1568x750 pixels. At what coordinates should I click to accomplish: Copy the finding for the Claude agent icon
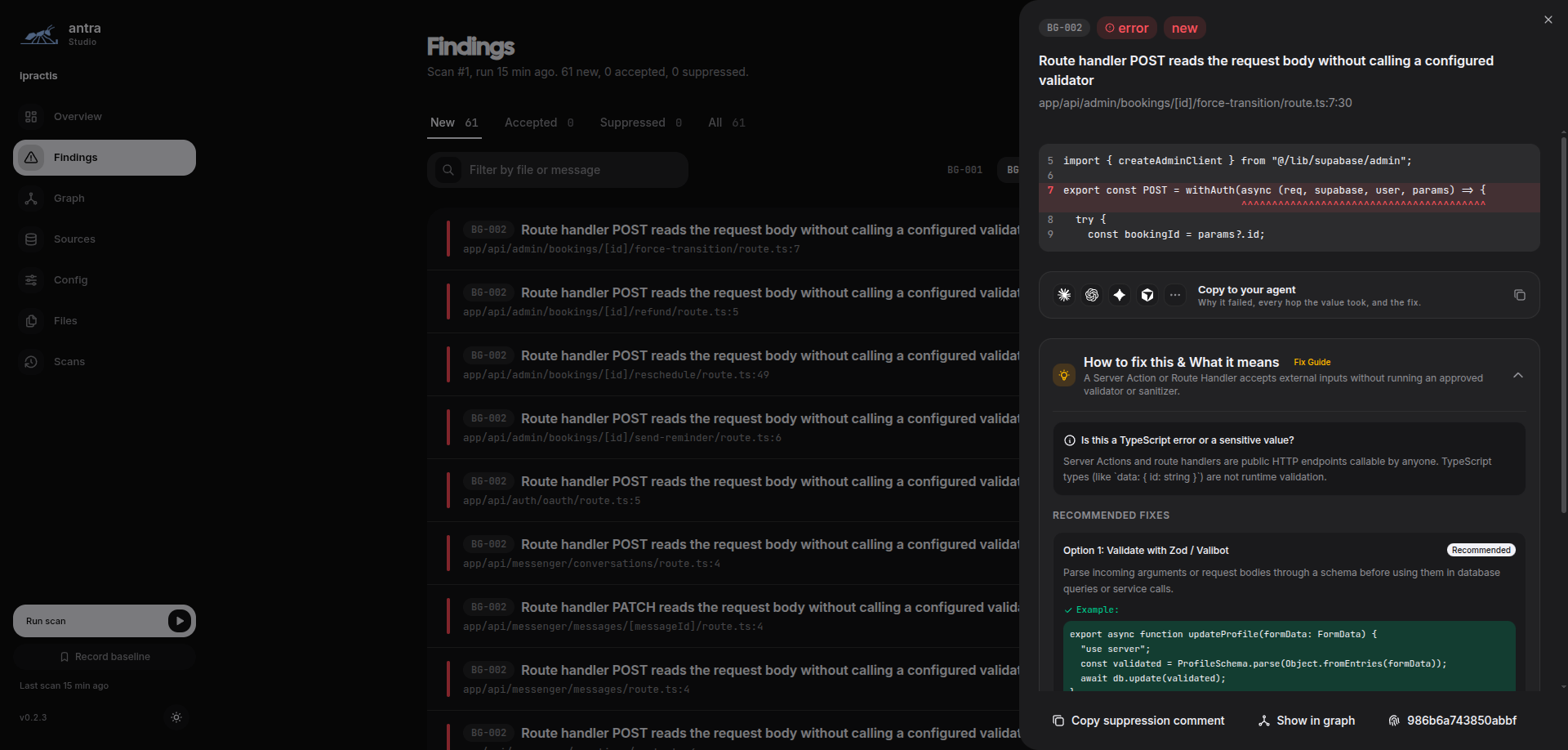[x=1064, y=295]
